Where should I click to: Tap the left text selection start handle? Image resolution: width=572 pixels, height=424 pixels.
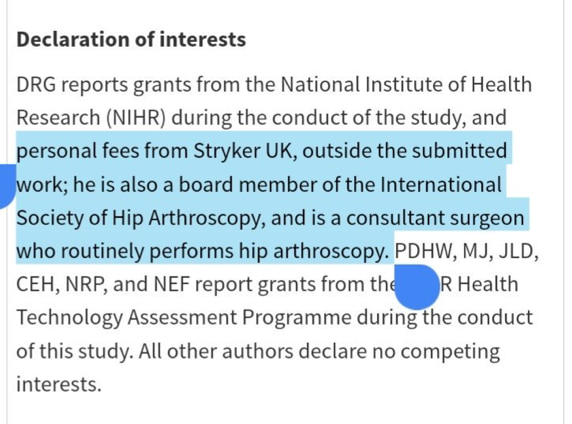click(7, 185)
